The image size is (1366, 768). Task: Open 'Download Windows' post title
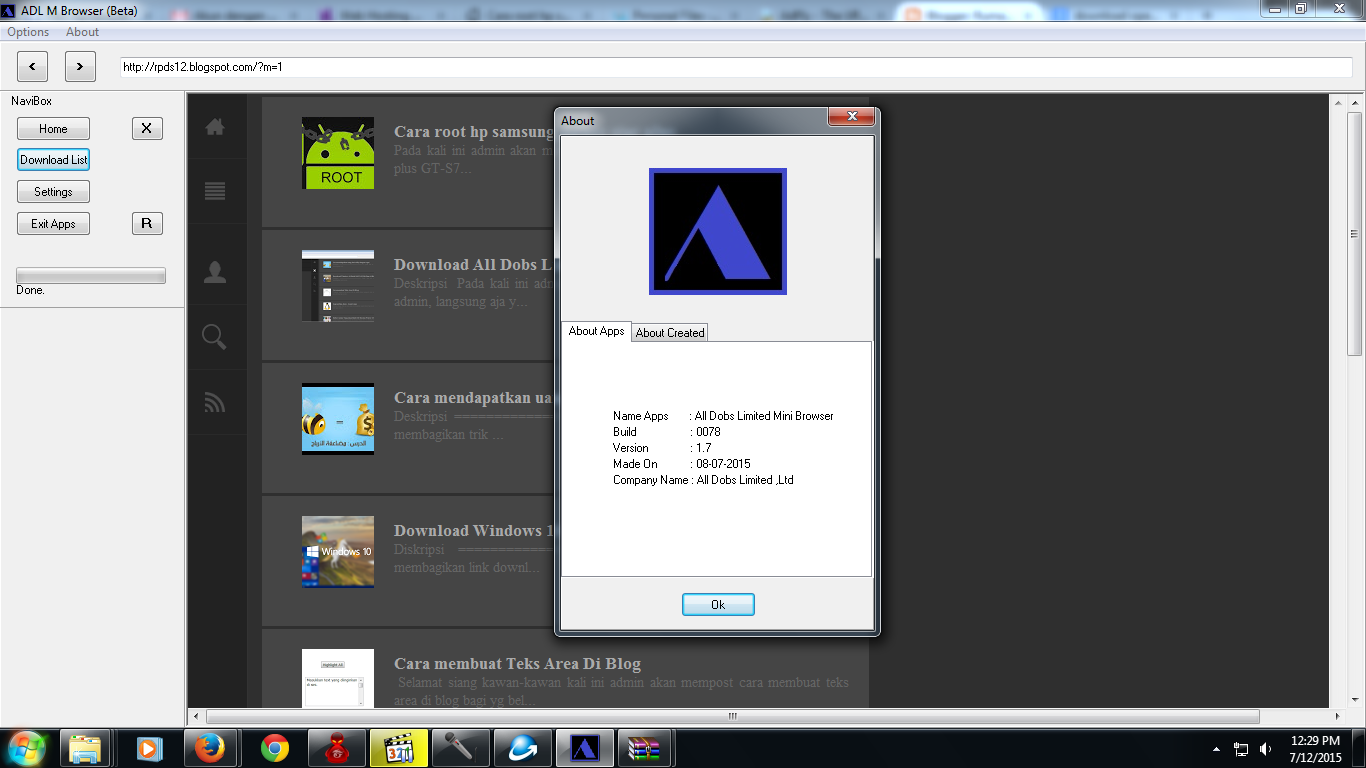tap(474, 531)
